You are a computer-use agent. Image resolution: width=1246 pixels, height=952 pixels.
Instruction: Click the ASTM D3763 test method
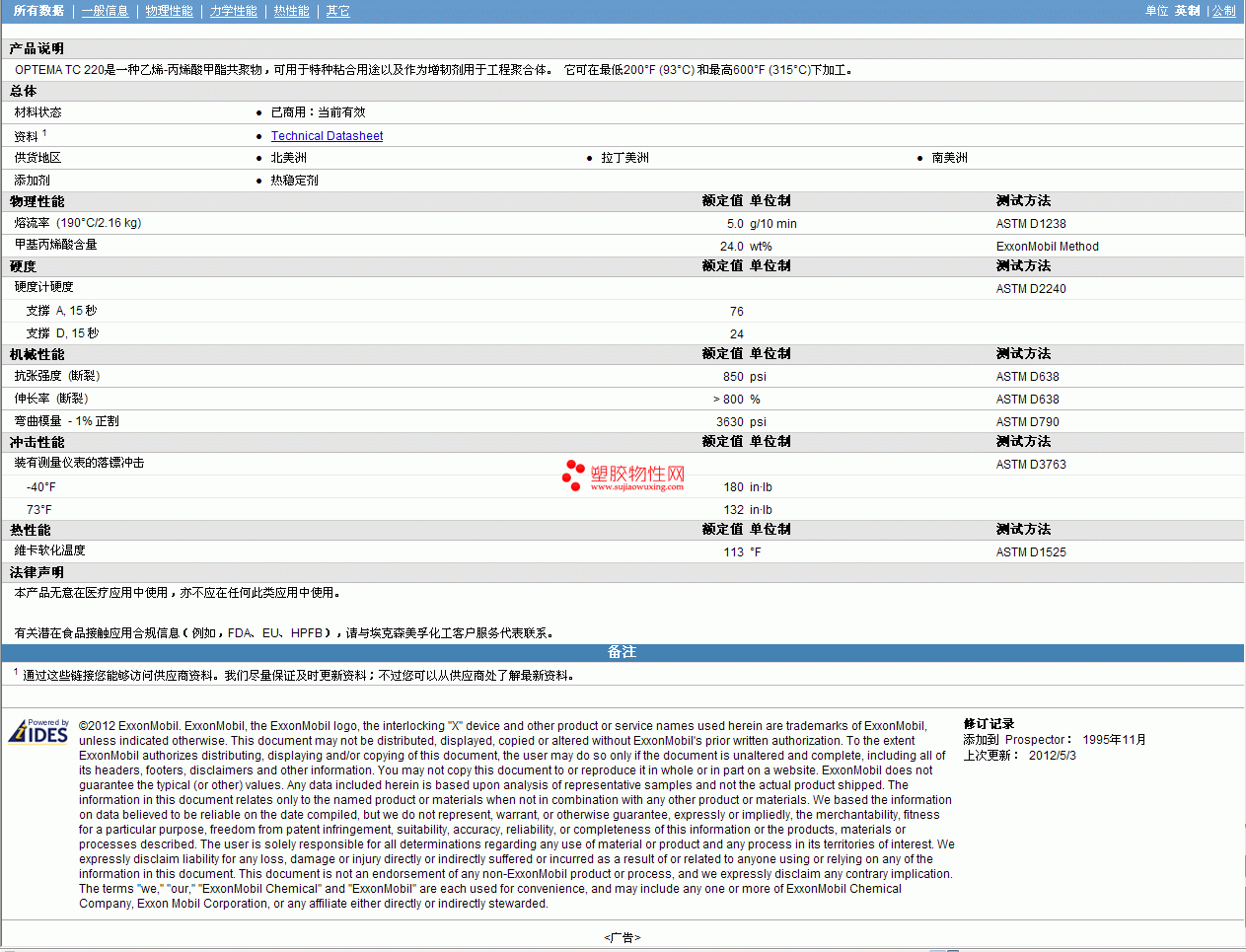pos(1031,465)
